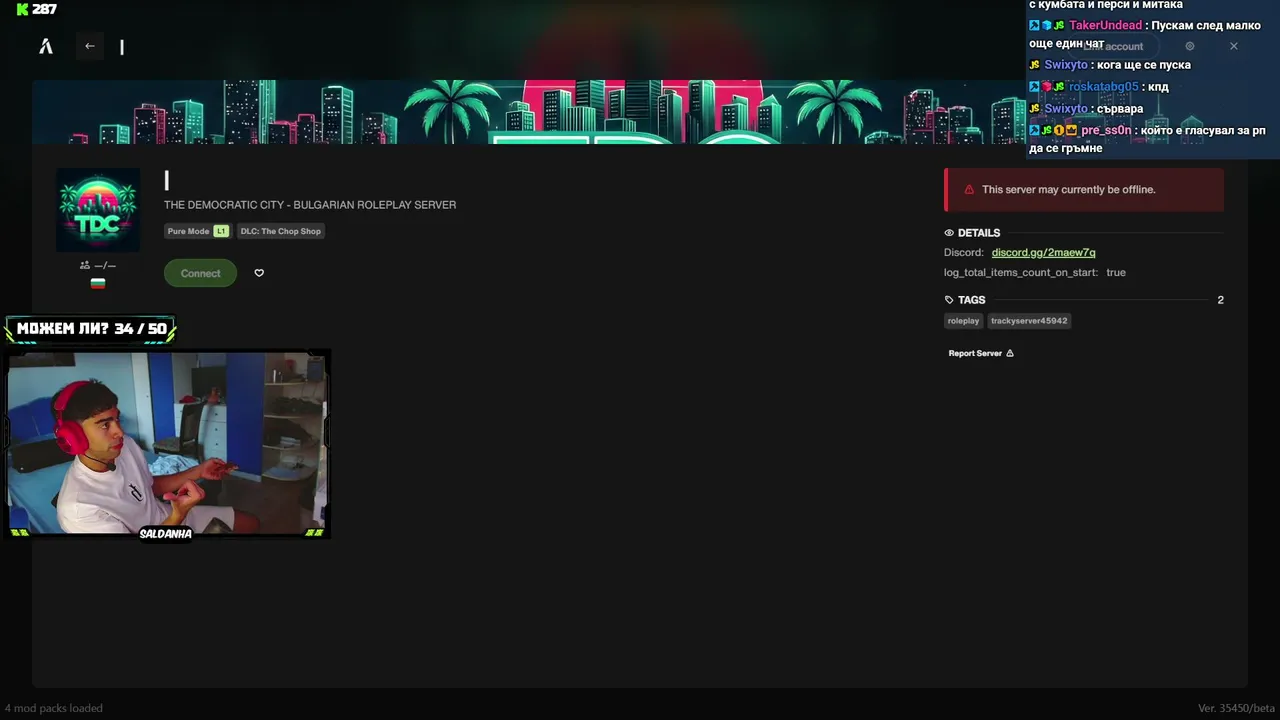Click the 'МОЖЕМ ЛИ? 34 / 50' goal widget

pos(91,329)
